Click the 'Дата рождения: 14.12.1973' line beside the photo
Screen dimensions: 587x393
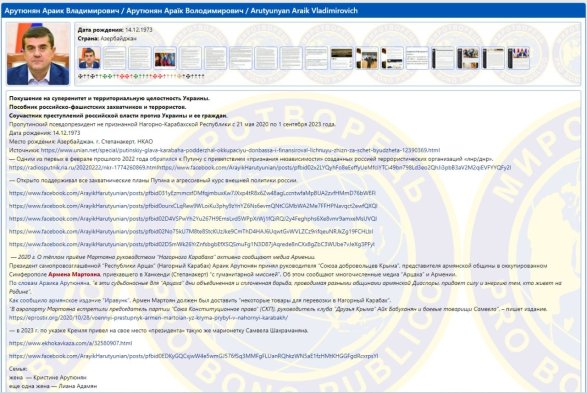(115, 30)
